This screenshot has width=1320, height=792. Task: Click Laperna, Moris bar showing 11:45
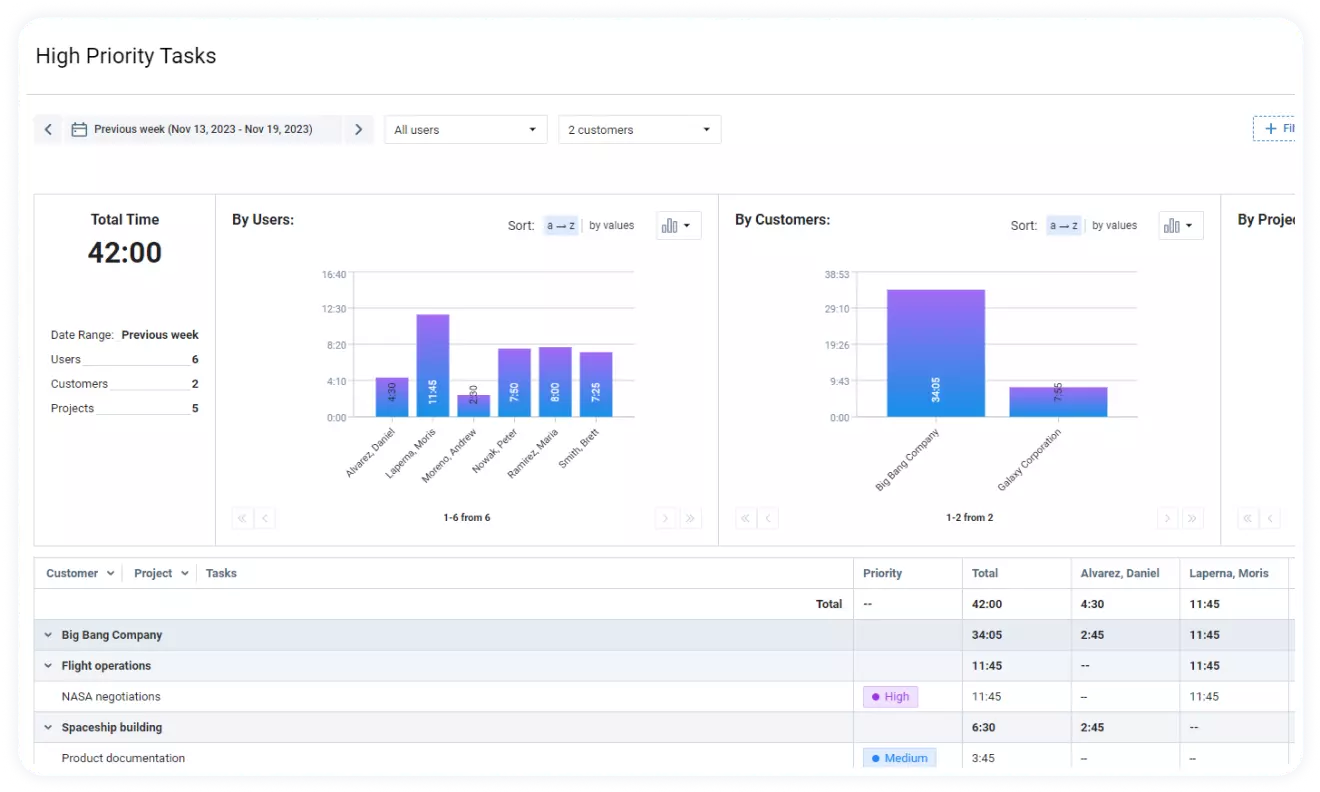point(433,366)
